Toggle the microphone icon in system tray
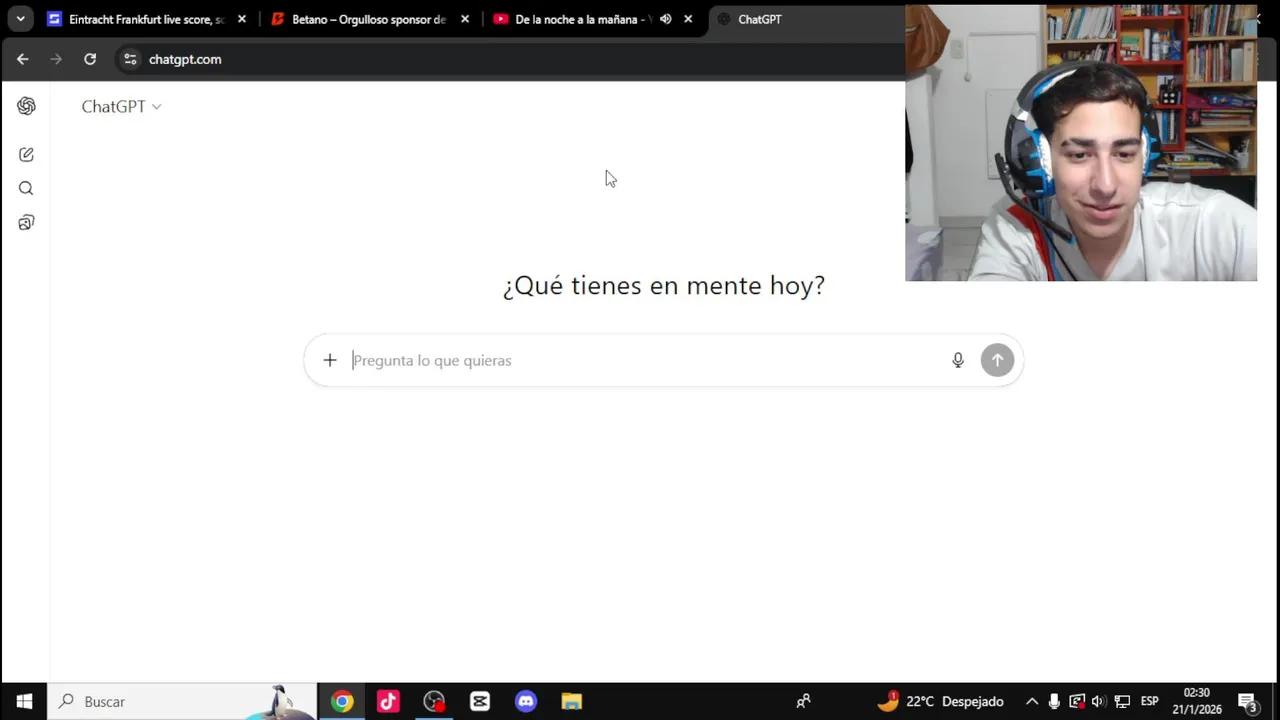 click(1054, 701)
